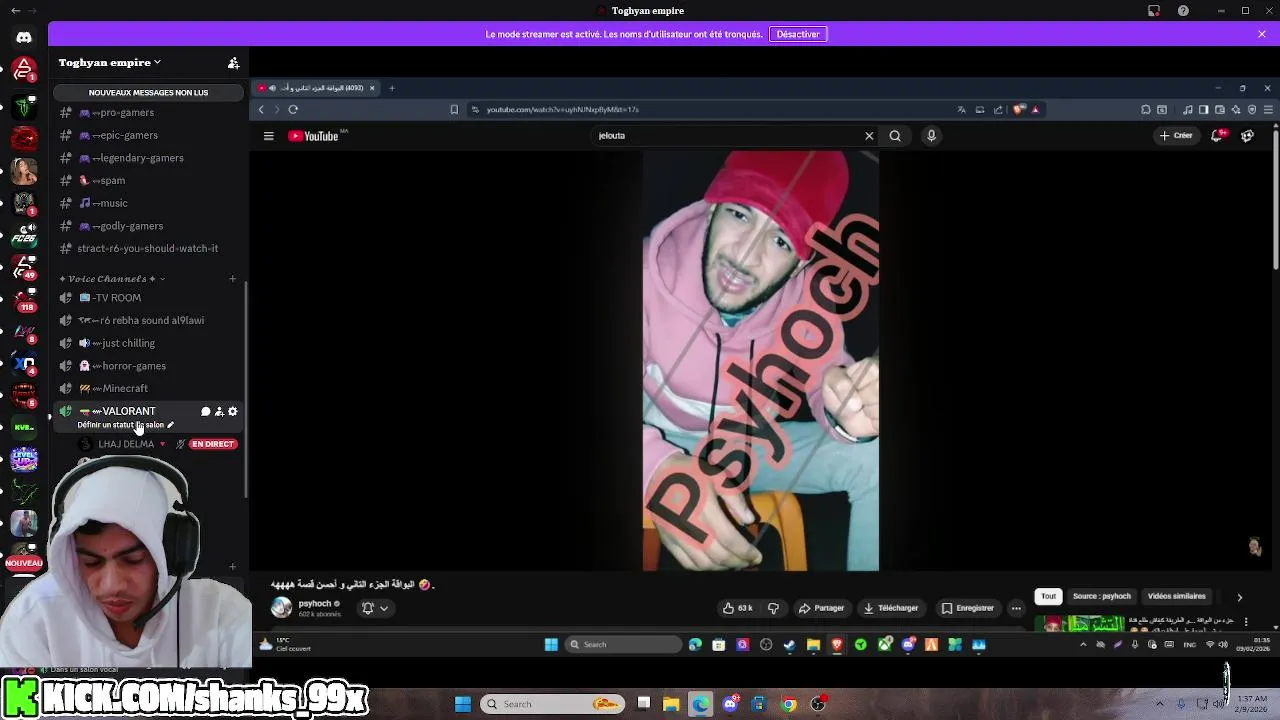Open the godly-gamers text channel
This screenshot has width=1280, height=720.
(150, 226)
